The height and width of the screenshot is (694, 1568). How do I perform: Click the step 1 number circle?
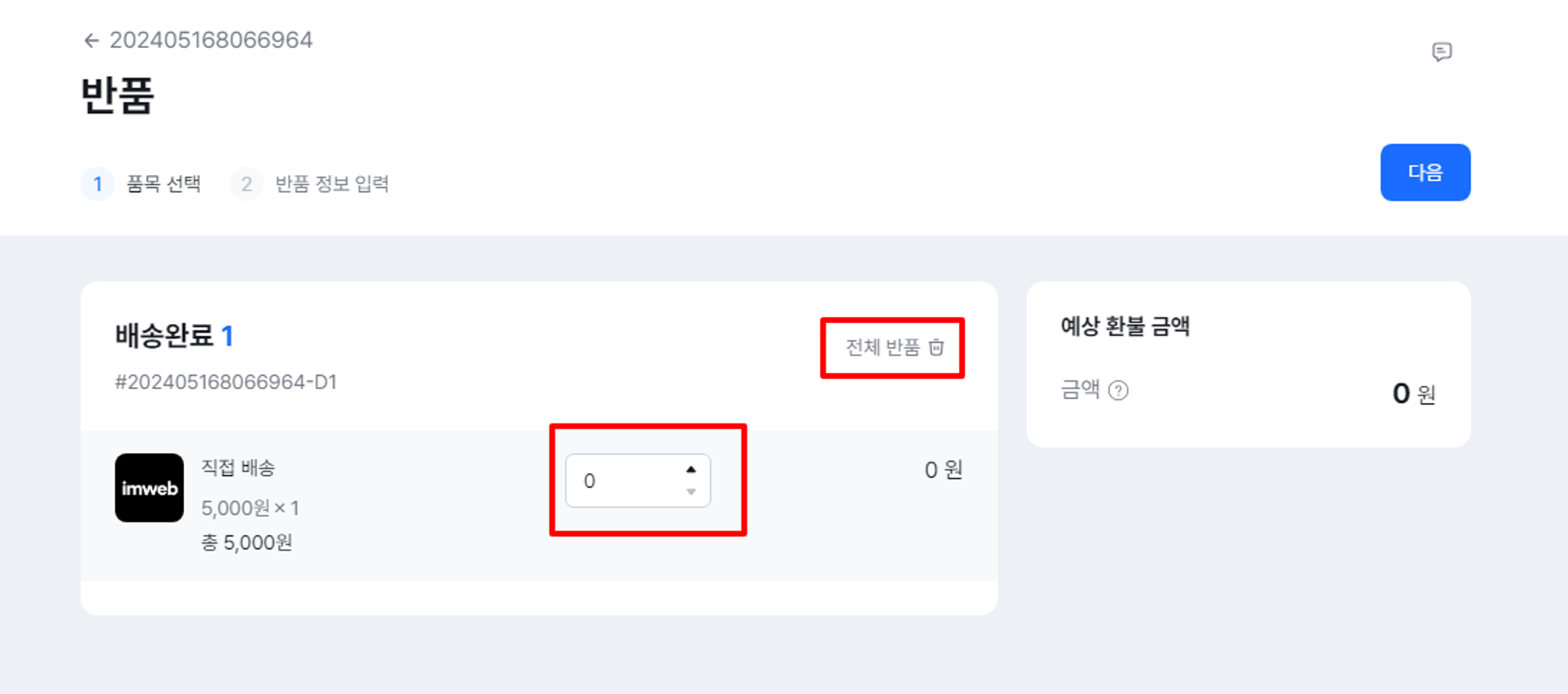click(x=97, y=184)
